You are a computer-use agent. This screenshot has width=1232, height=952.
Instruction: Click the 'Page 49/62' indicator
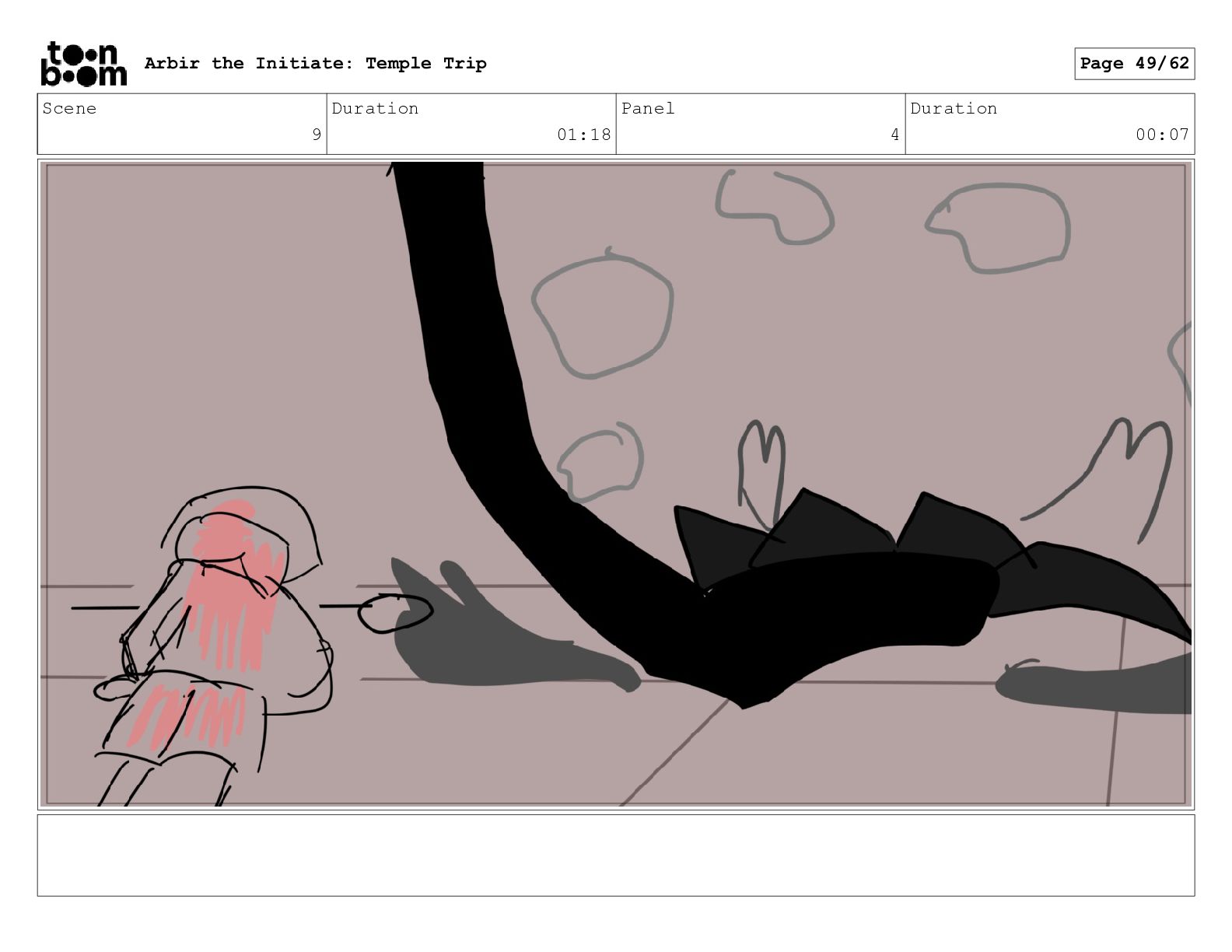click(1134, 63)
